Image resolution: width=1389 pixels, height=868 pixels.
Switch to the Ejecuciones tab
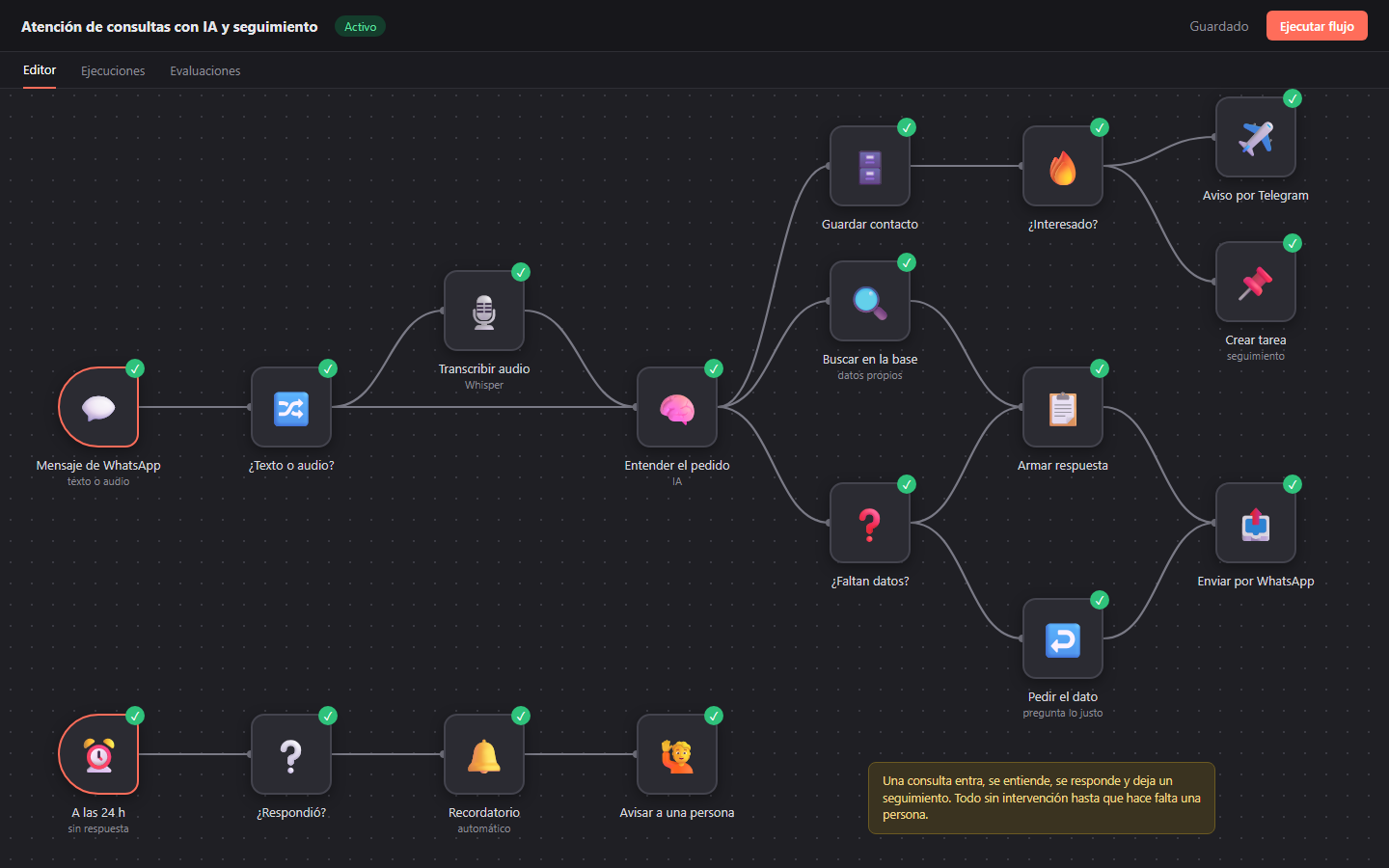tap(113, 70)
